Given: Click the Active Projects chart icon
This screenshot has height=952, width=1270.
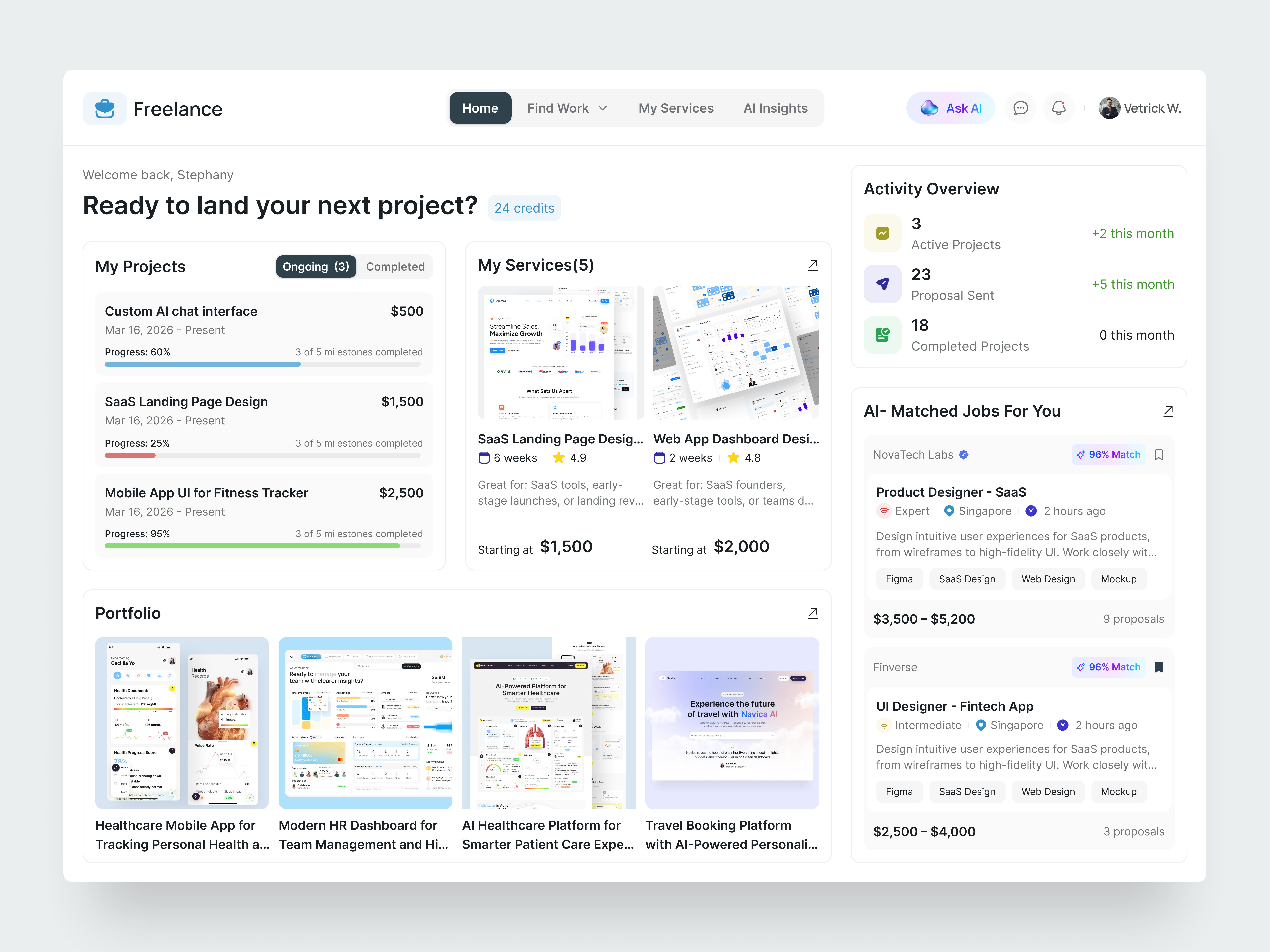Looking at the screenshot, I should 882,234.
